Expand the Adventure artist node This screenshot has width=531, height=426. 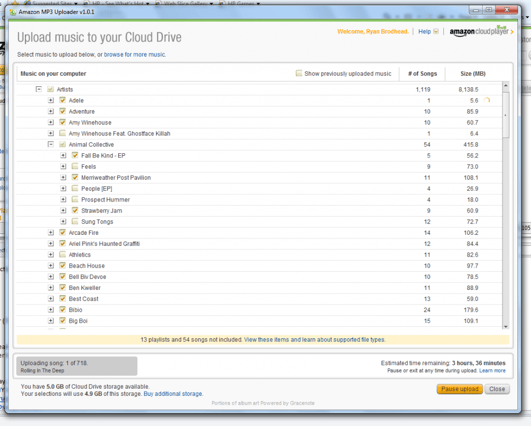click(51, 111)
